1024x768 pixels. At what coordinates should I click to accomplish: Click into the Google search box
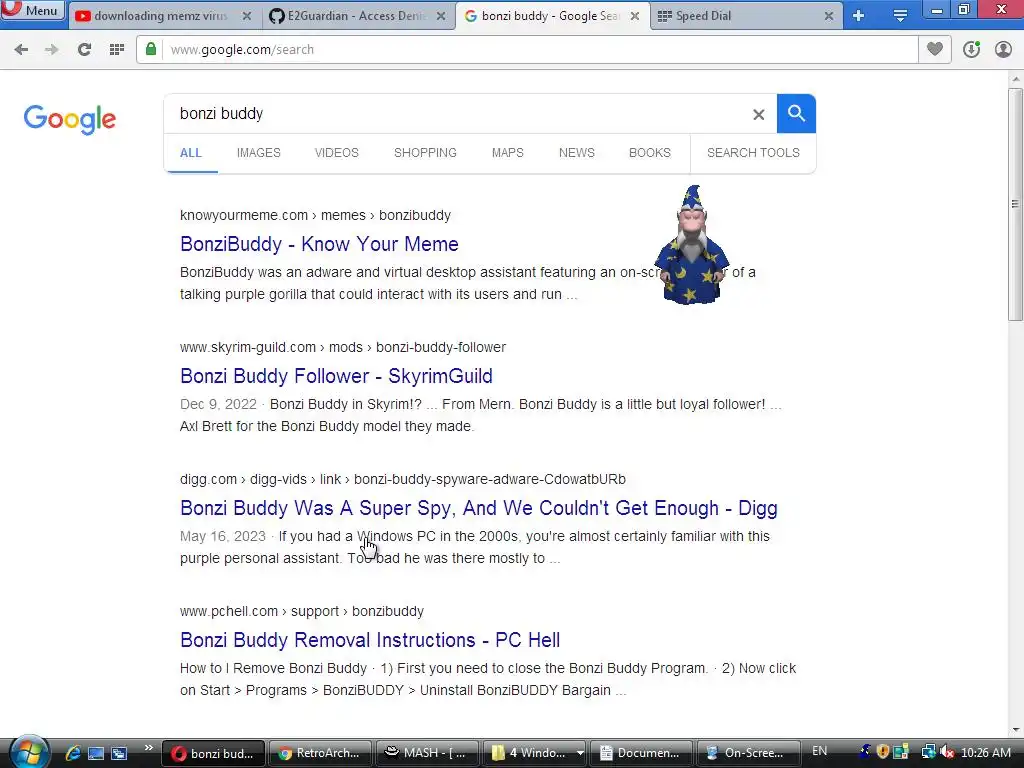tap(457, 114)
